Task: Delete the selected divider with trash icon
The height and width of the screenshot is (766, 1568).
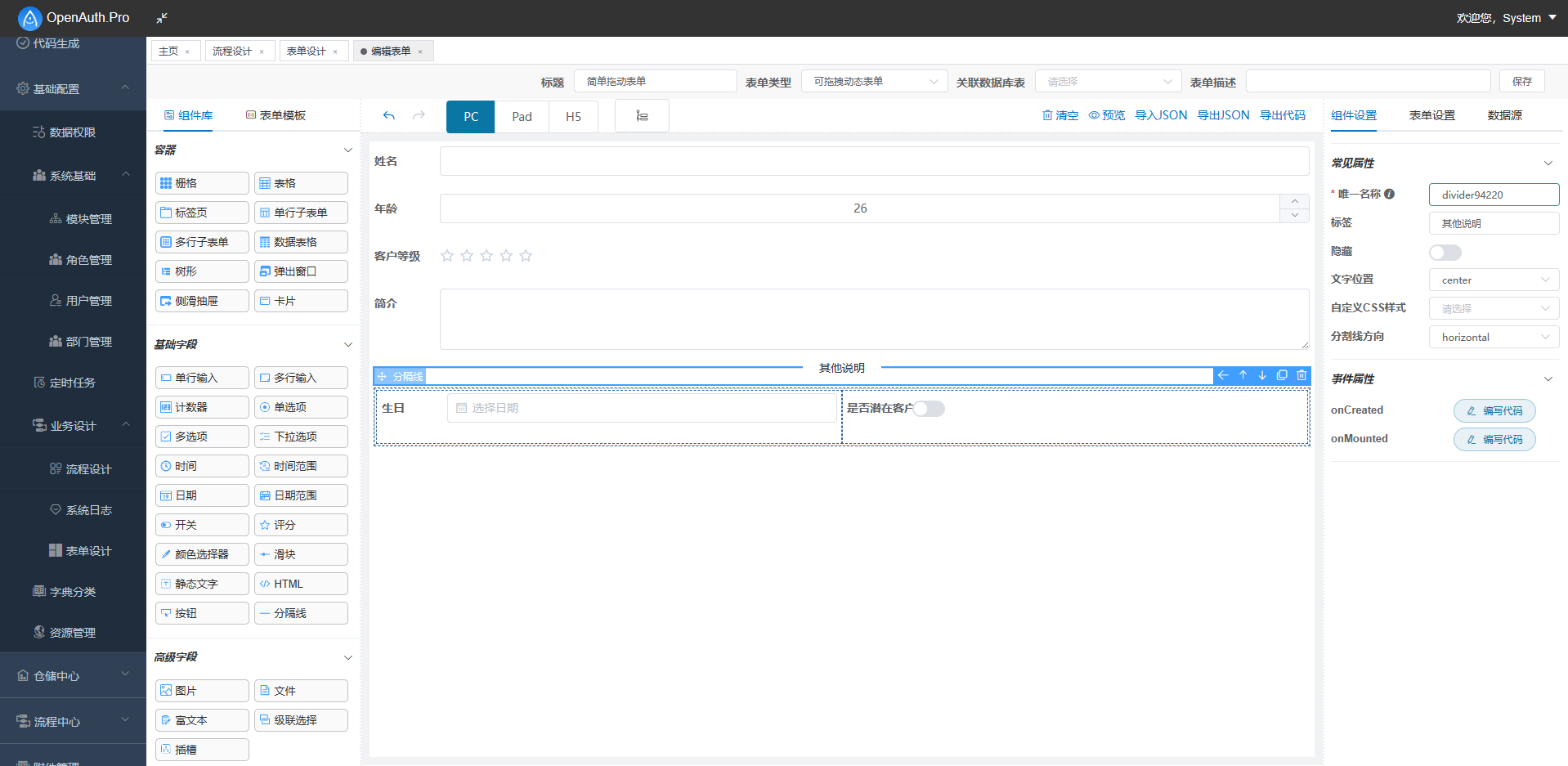Action: pos(1301,375)
